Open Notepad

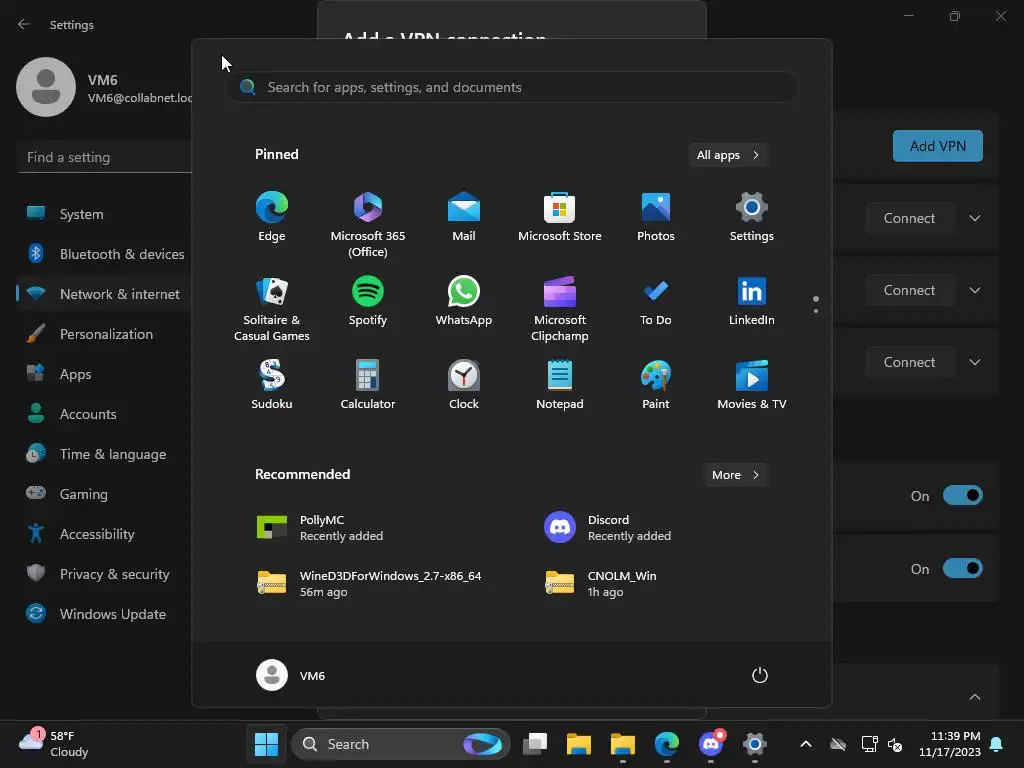[x=560, y=385]
